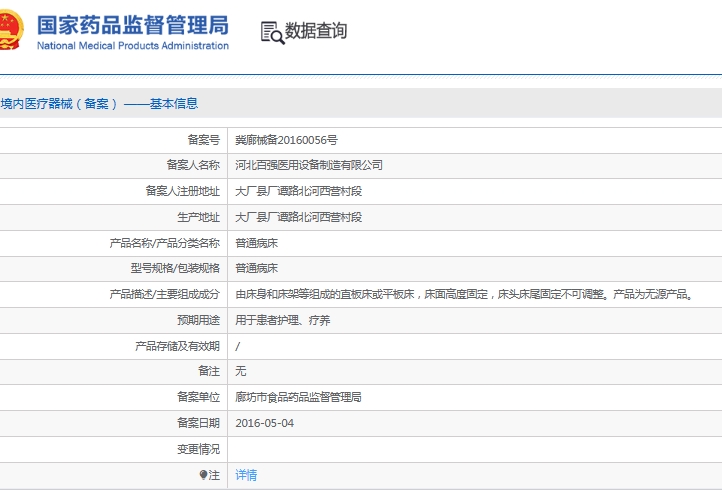Open the 详情 details link

[x=246, y=475]
